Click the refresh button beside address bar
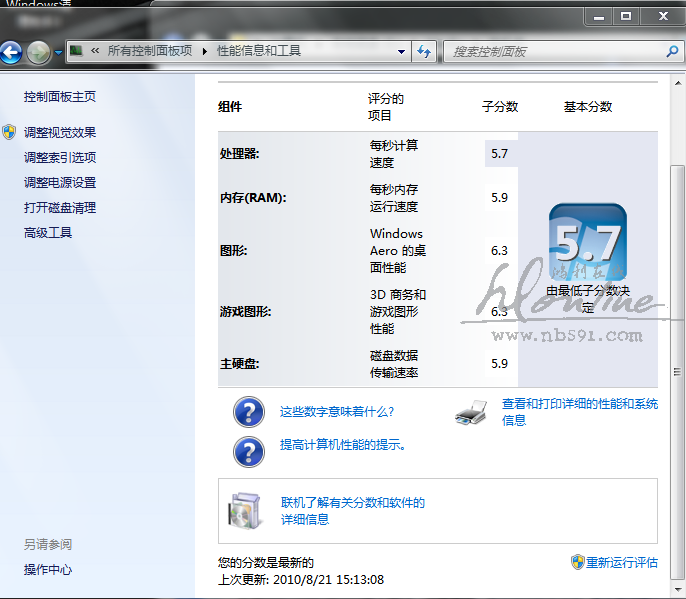This screenshot has height=599, width=686. (x=424, y=51)
